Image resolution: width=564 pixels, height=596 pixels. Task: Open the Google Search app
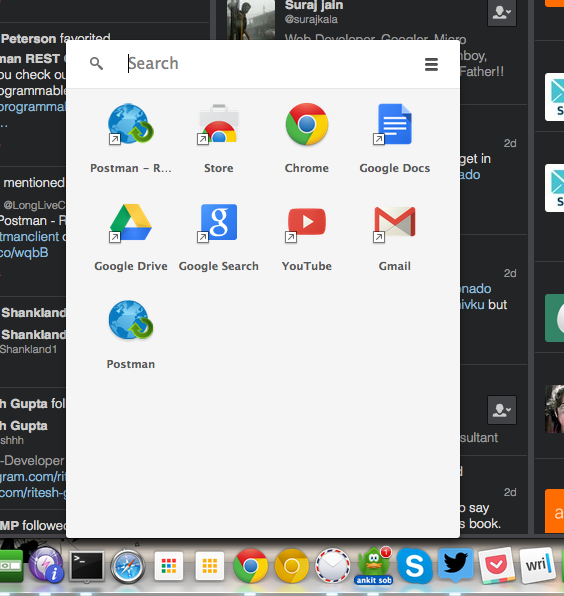click(219, 237)
